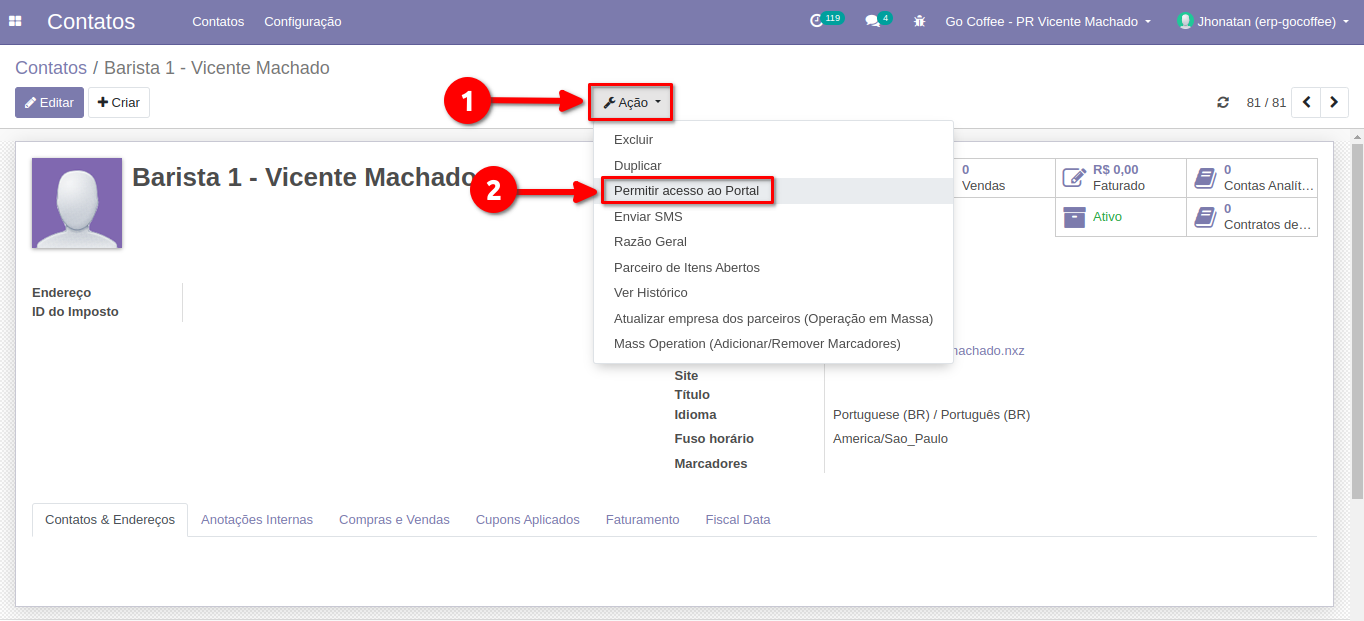Viewport: 1364px width, 621px height.
Task: Click the contact avatar placeholder image
Action: click(77, 203)
